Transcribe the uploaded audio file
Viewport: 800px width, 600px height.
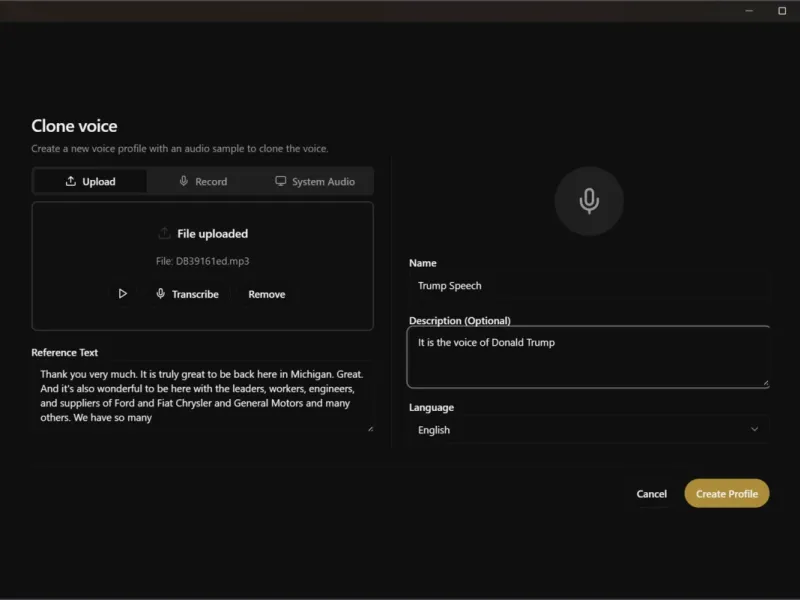click(187, 294)
